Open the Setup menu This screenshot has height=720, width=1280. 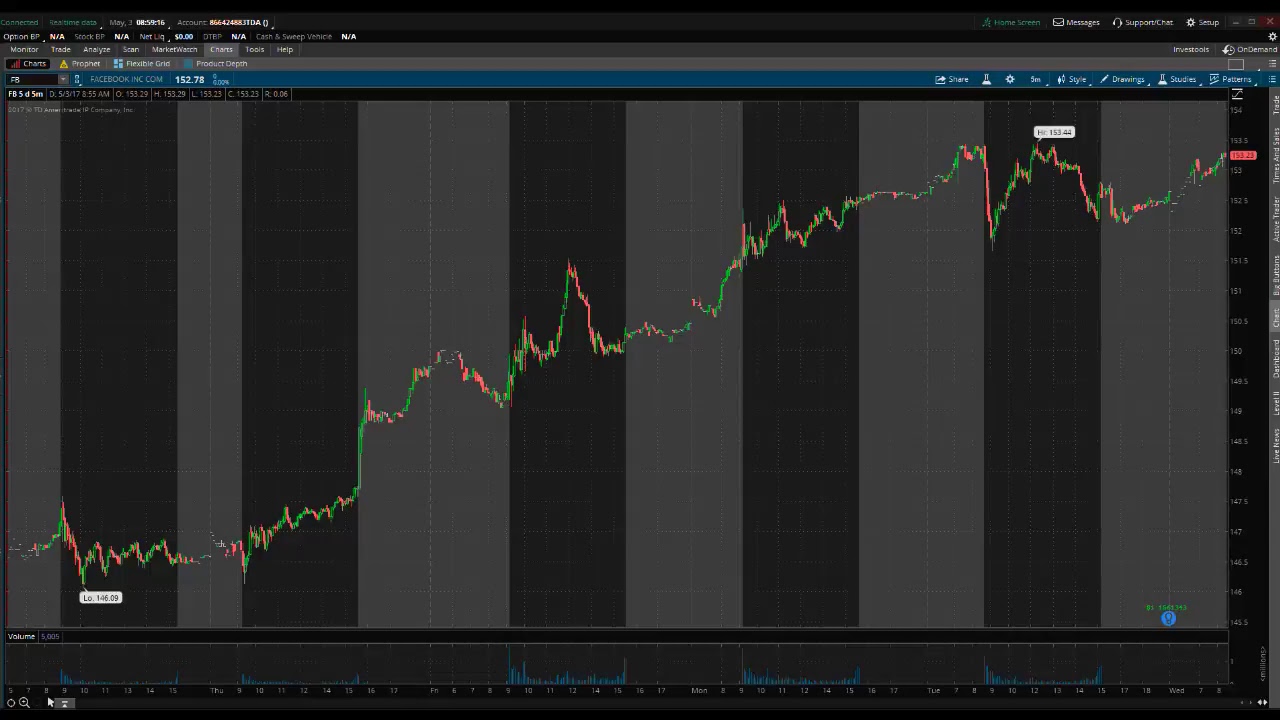[1203, 22]
